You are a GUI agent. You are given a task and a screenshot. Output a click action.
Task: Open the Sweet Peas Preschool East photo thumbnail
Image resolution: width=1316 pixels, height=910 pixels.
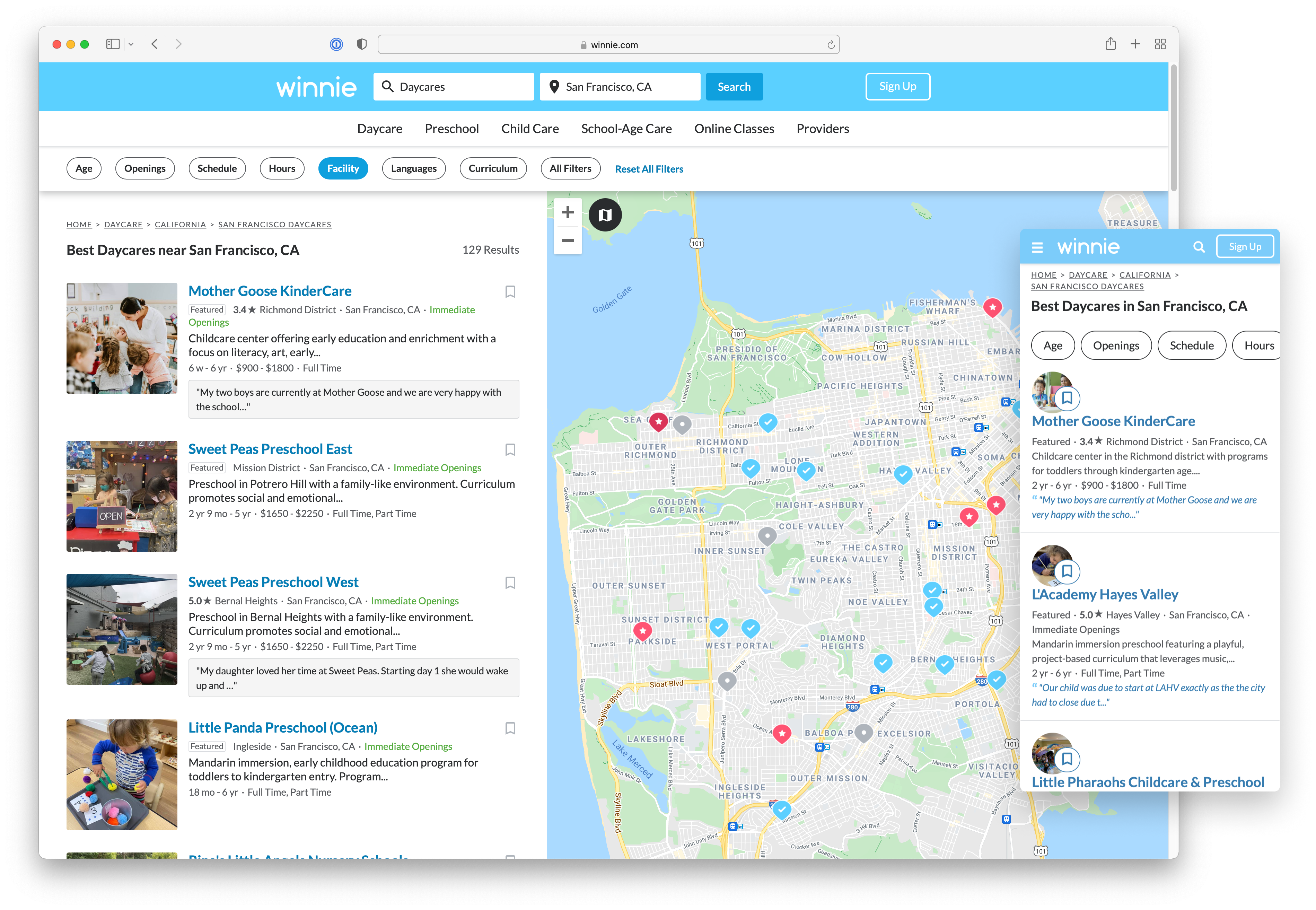coord(121,496)
